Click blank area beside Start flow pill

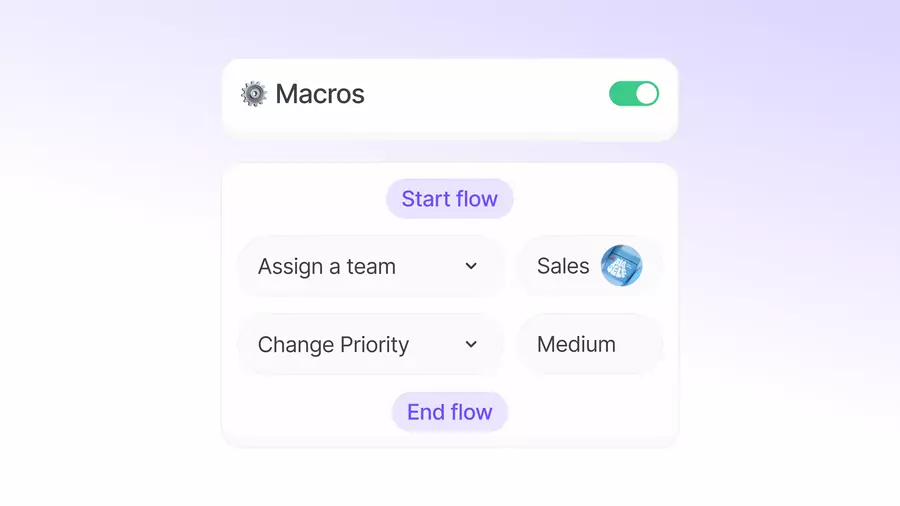point(591,198)
